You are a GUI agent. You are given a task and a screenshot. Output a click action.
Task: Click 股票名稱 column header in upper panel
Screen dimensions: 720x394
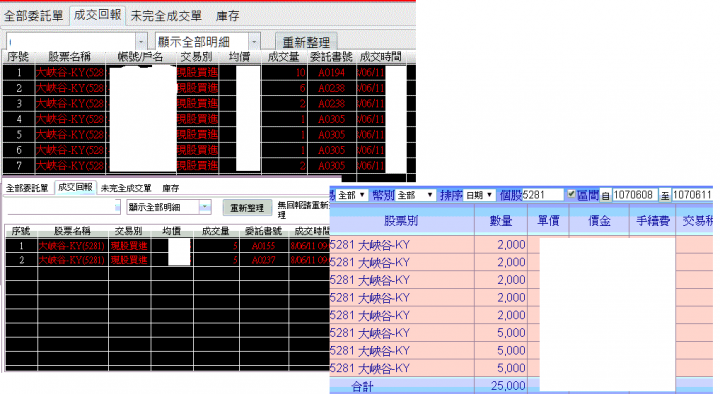[x=70, y=57]
